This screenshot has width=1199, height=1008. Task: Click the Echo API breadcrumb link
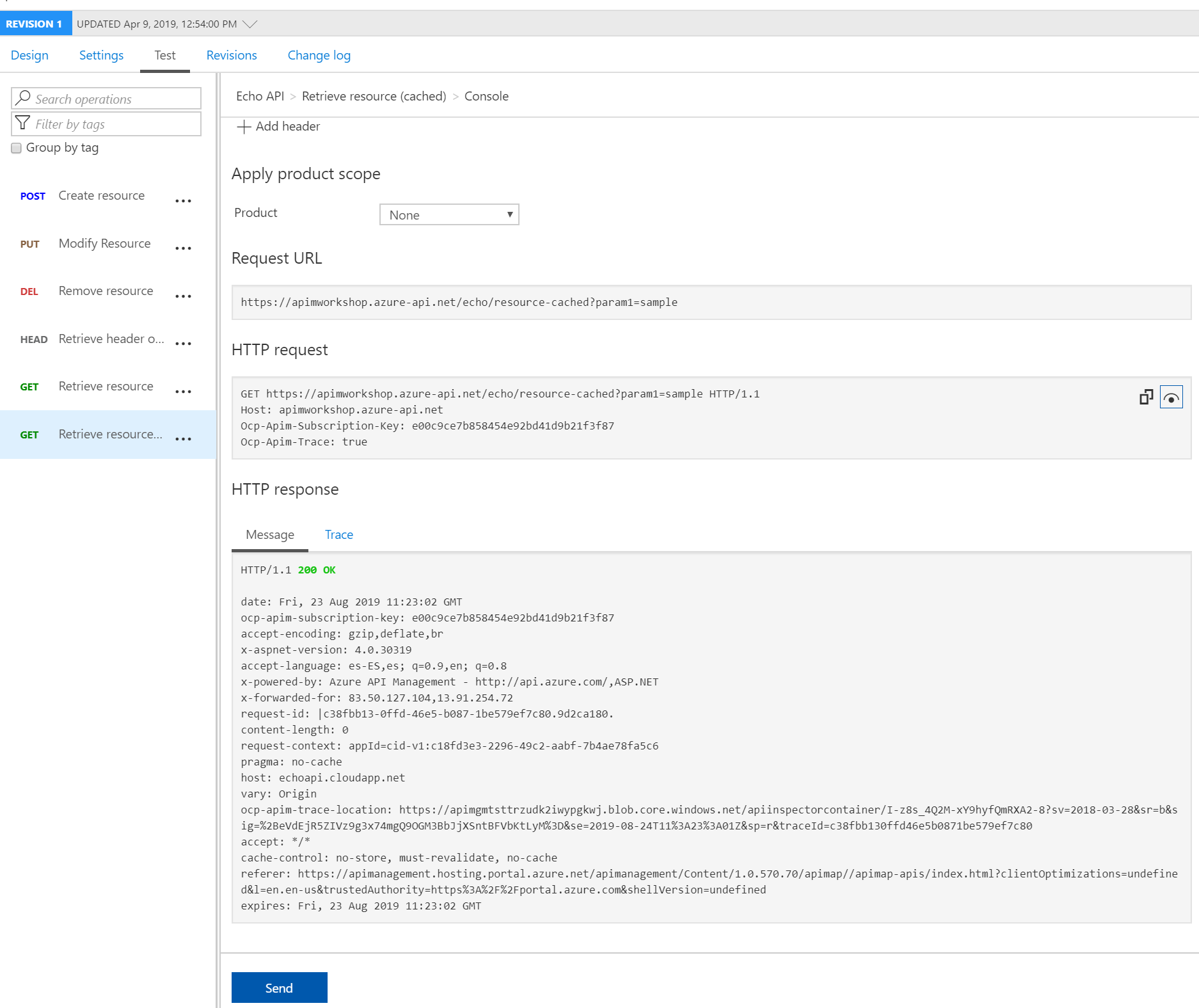pos(260,97)
